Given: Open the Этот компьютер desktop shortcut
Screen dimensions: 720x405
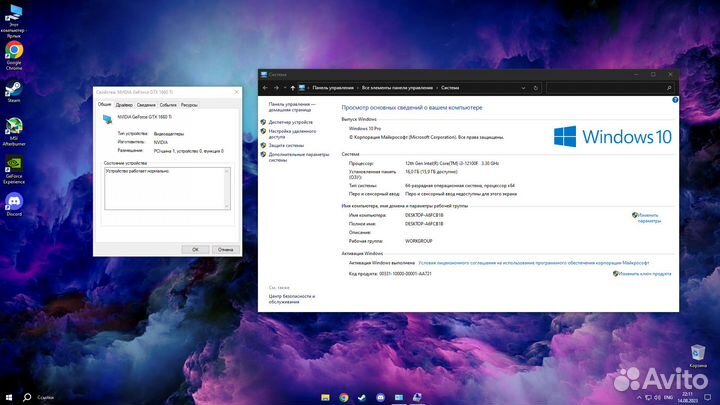Looking at the screenshot, I should 14,20.
